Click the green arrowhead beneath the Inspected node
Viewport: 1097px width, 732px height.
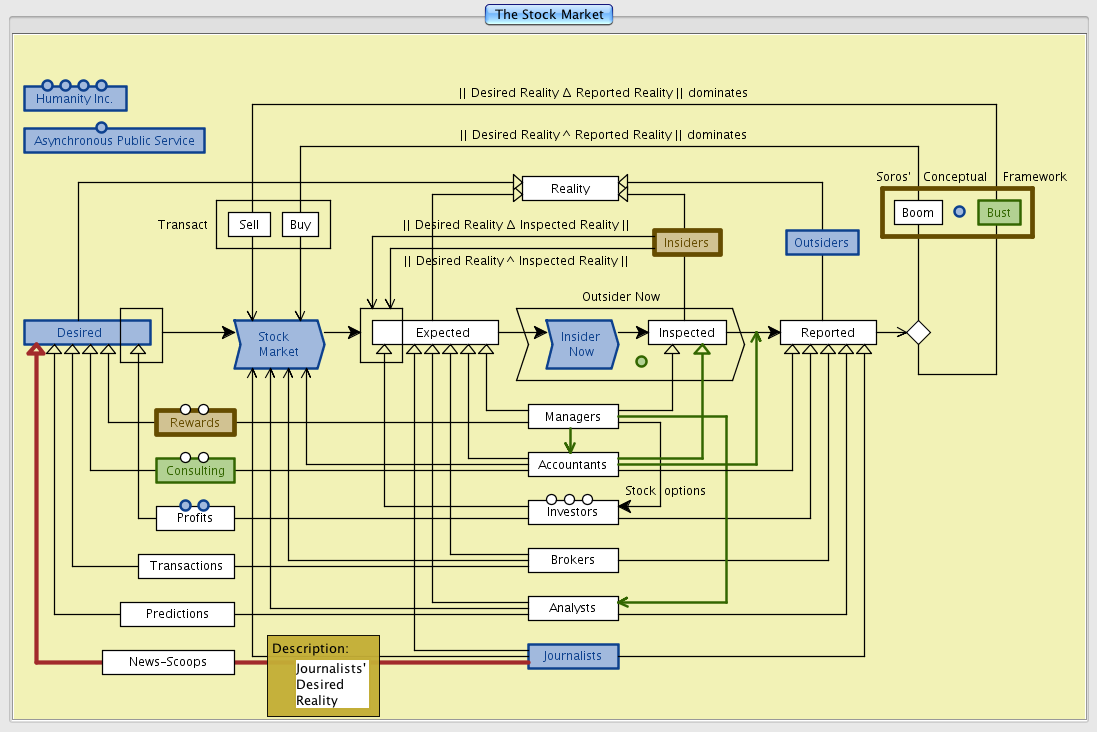[702, 349]
